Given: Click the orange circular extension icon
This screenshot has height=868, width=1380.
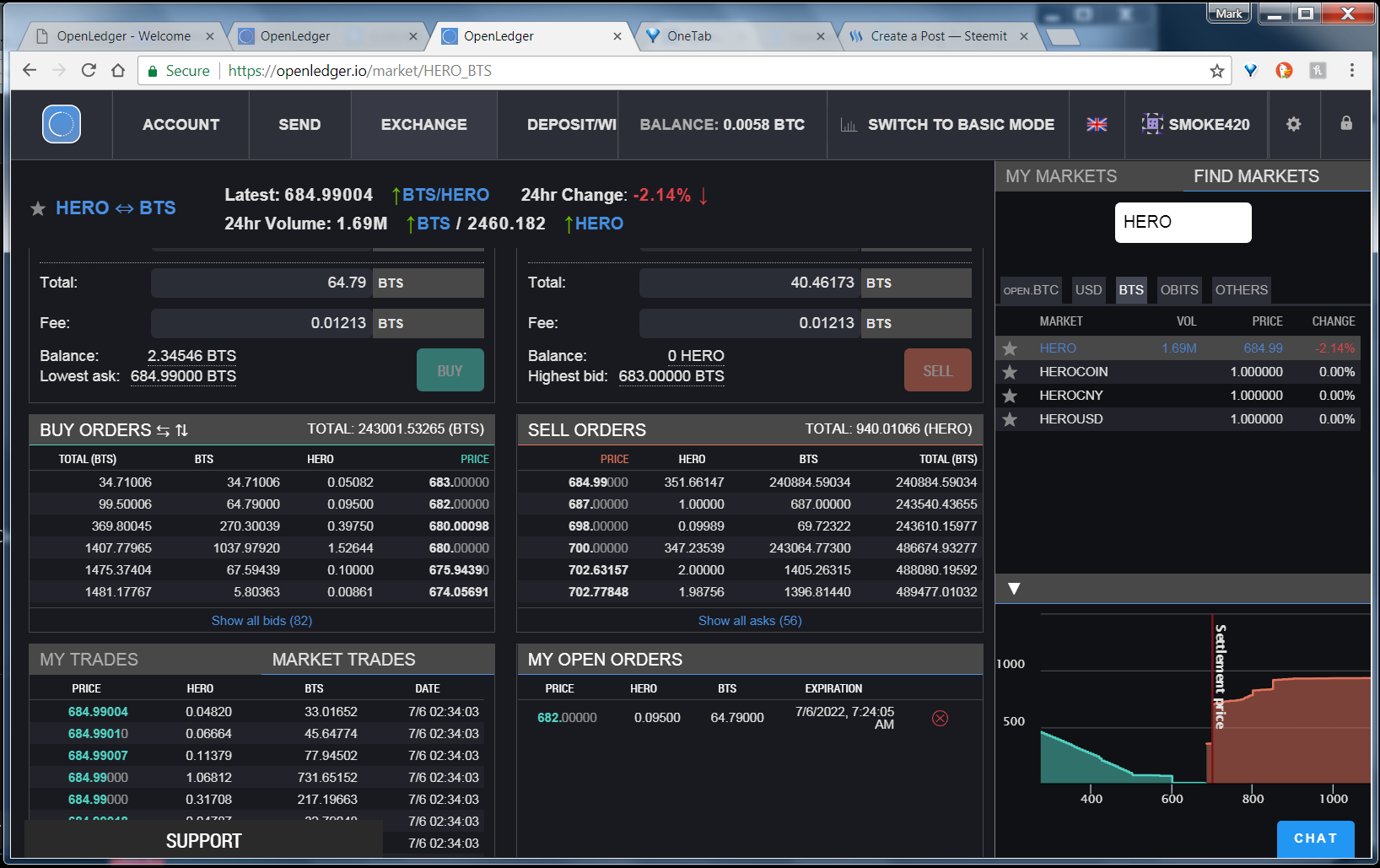Looking at the screenshot, I should [1284, 71].
